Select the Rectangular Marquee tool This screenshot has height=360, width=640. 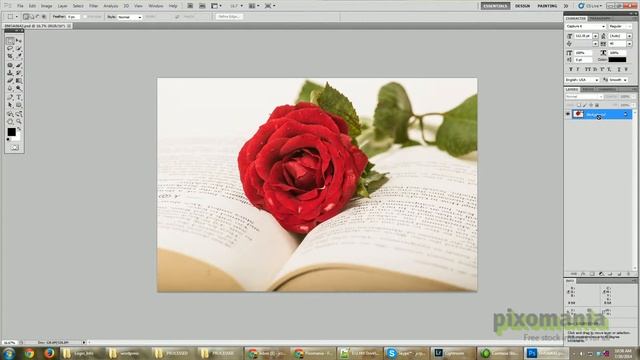(x=10, y=41)
